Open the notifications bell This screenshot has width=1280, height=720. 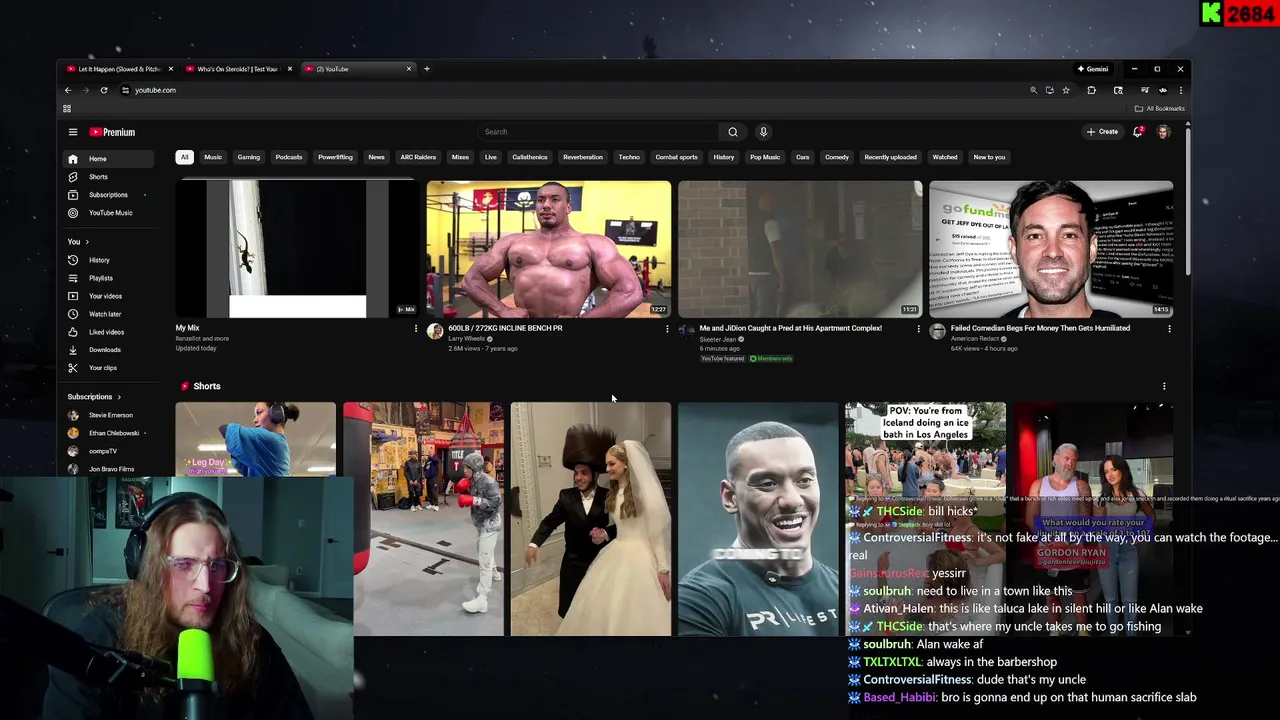(x=1138, y=132)
